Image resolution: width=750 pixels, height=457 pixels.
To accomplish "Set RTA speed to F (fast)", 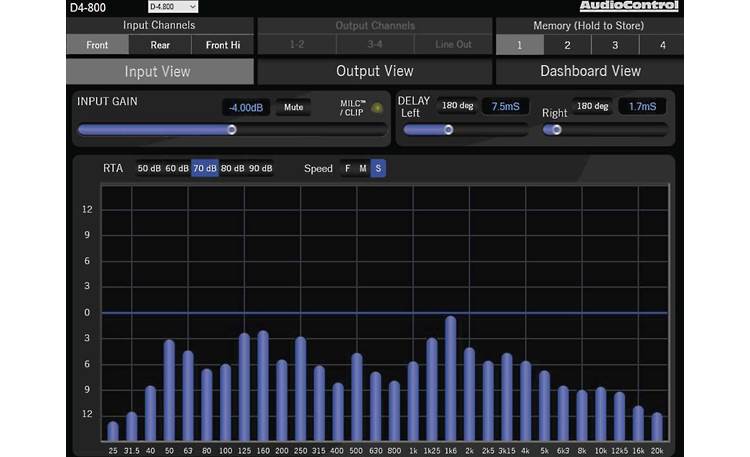I will (x=348, y=168).
